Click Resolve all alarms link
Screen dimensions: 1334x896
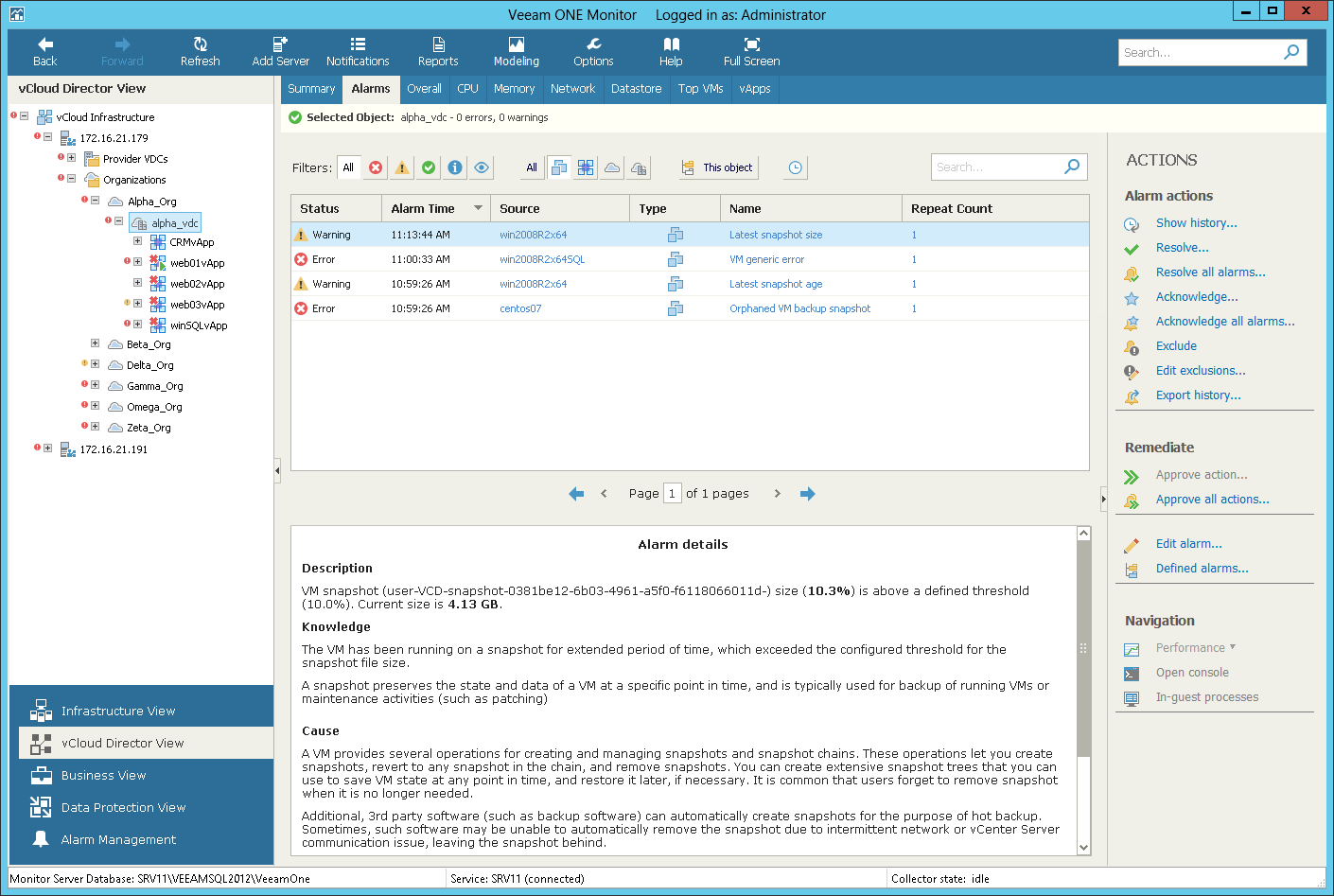(x=1210, y=272)
